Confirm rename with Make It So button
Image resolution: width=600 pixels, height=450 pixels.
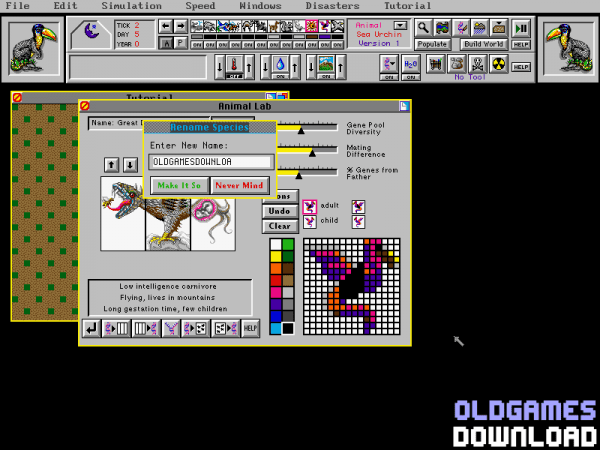178,185
